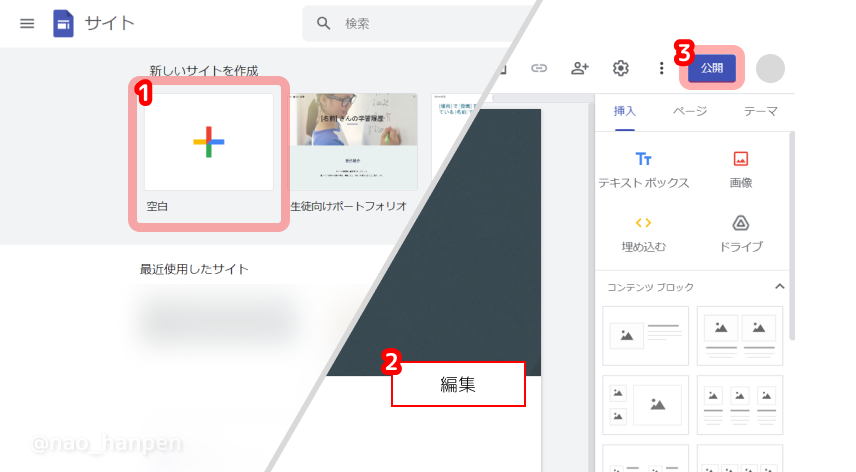Open share with others person-plus icon

tap(580, 68)
